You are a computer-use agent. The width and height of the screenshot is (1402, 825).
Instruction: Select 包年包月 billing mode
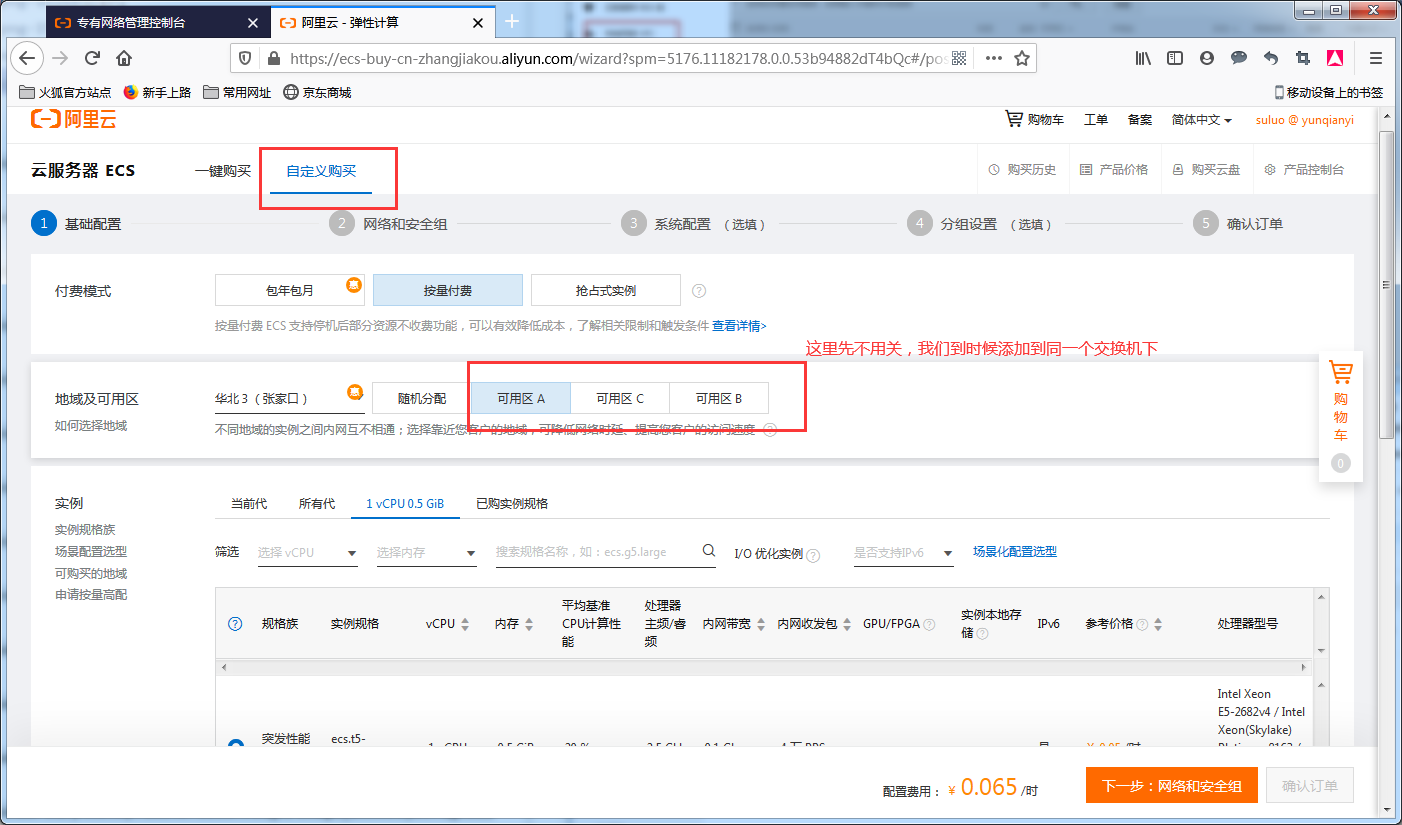[x=289, y=291]
